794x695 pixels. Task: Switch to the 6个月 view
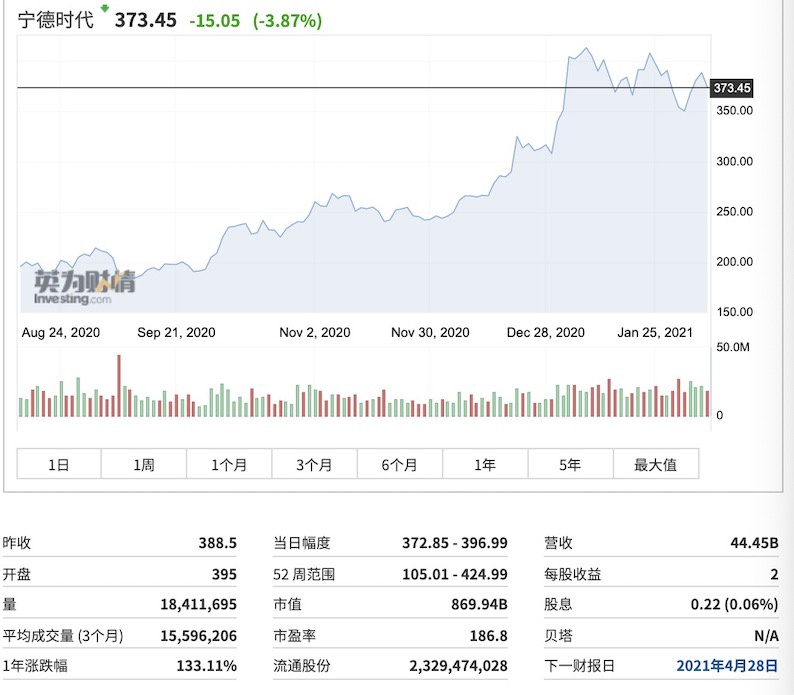click(399, 464)
